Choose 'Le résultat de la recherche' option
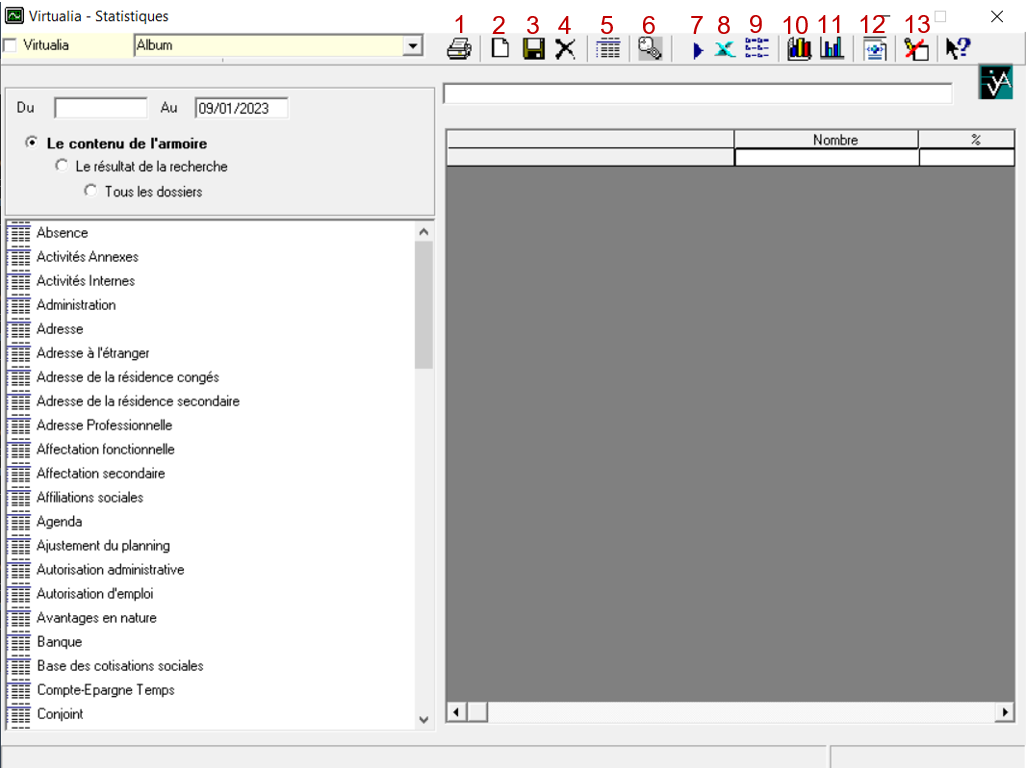Screen dimensions: 1027x768 [x=62, y=166]
